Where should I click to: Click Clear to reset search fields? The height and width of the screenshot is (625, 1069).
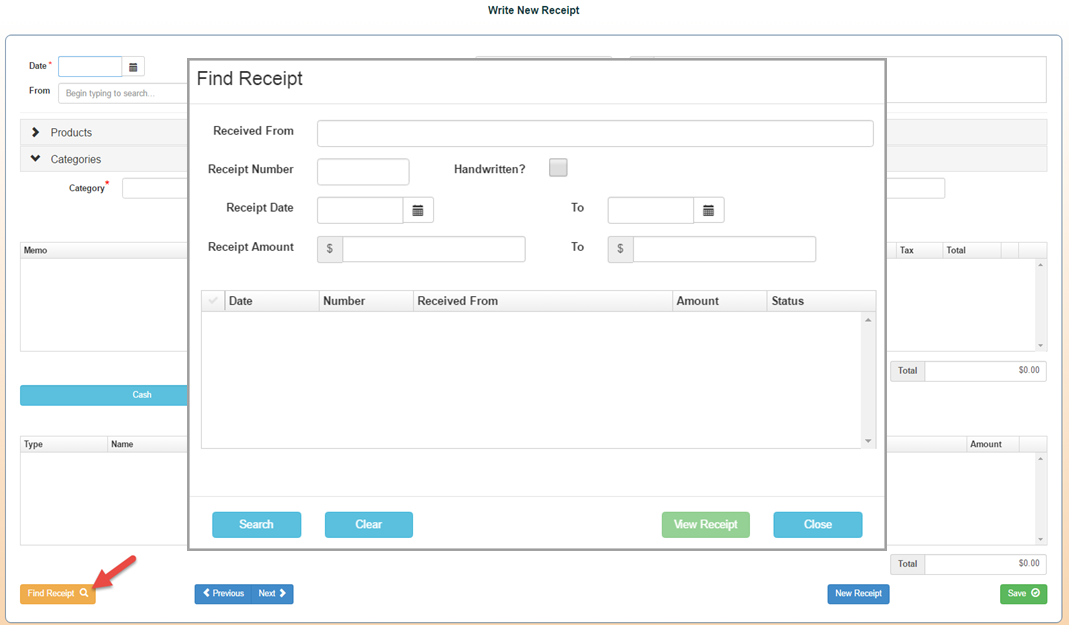click(x=368, y=525)
